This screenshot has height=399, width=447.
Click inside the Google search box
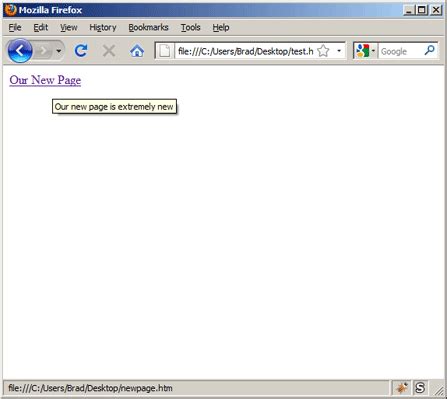pyautogui.click(x=401, y=51)
